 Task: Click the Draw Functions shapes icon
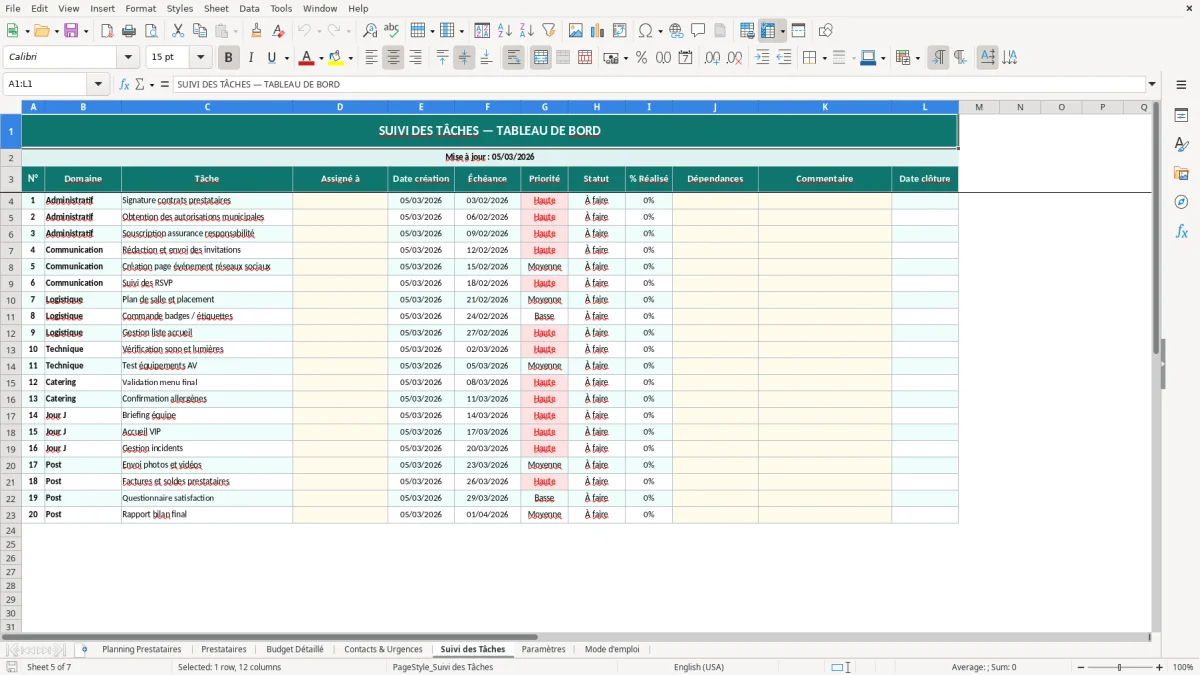[825, 31]
